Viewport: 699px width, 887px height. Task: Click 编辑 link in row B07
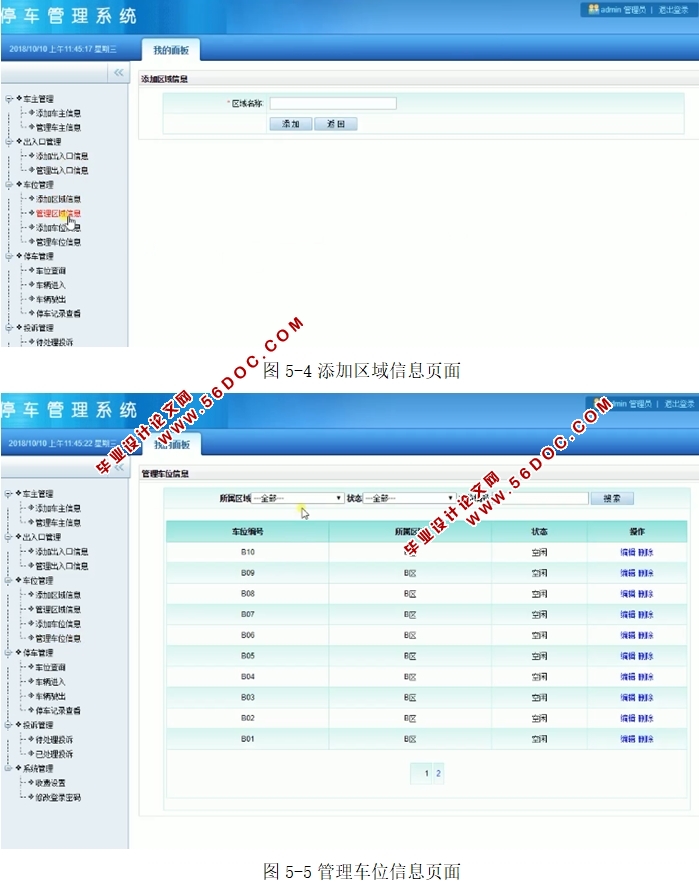[x=628, y=614]
